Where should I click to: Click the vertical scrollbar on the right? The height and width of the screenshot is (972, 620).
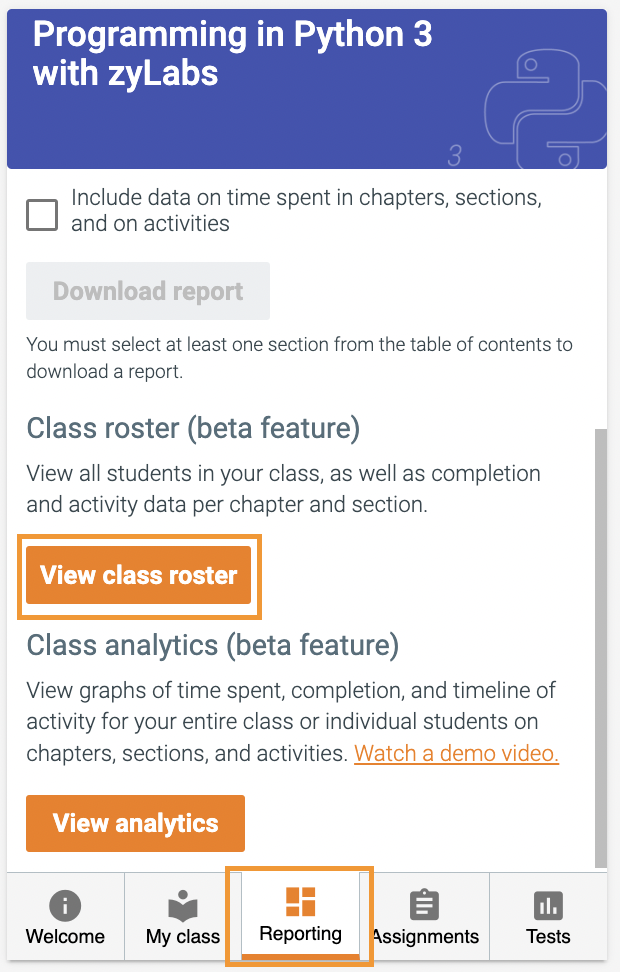(600, 648)
